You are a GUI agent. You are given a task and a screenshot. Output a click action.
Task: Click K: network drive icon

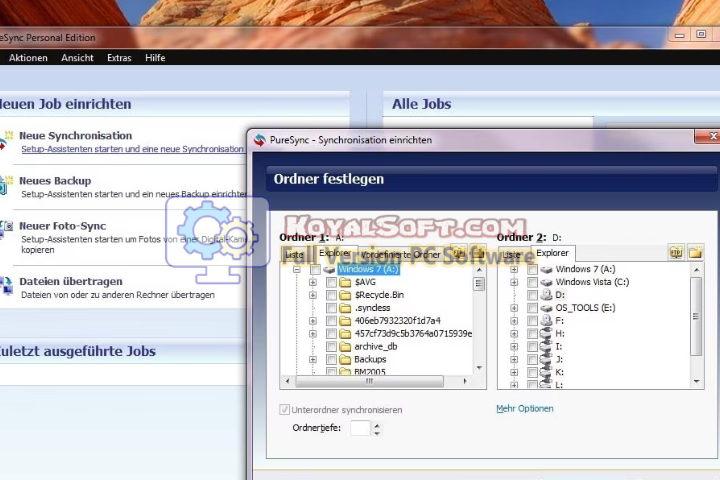546,372
